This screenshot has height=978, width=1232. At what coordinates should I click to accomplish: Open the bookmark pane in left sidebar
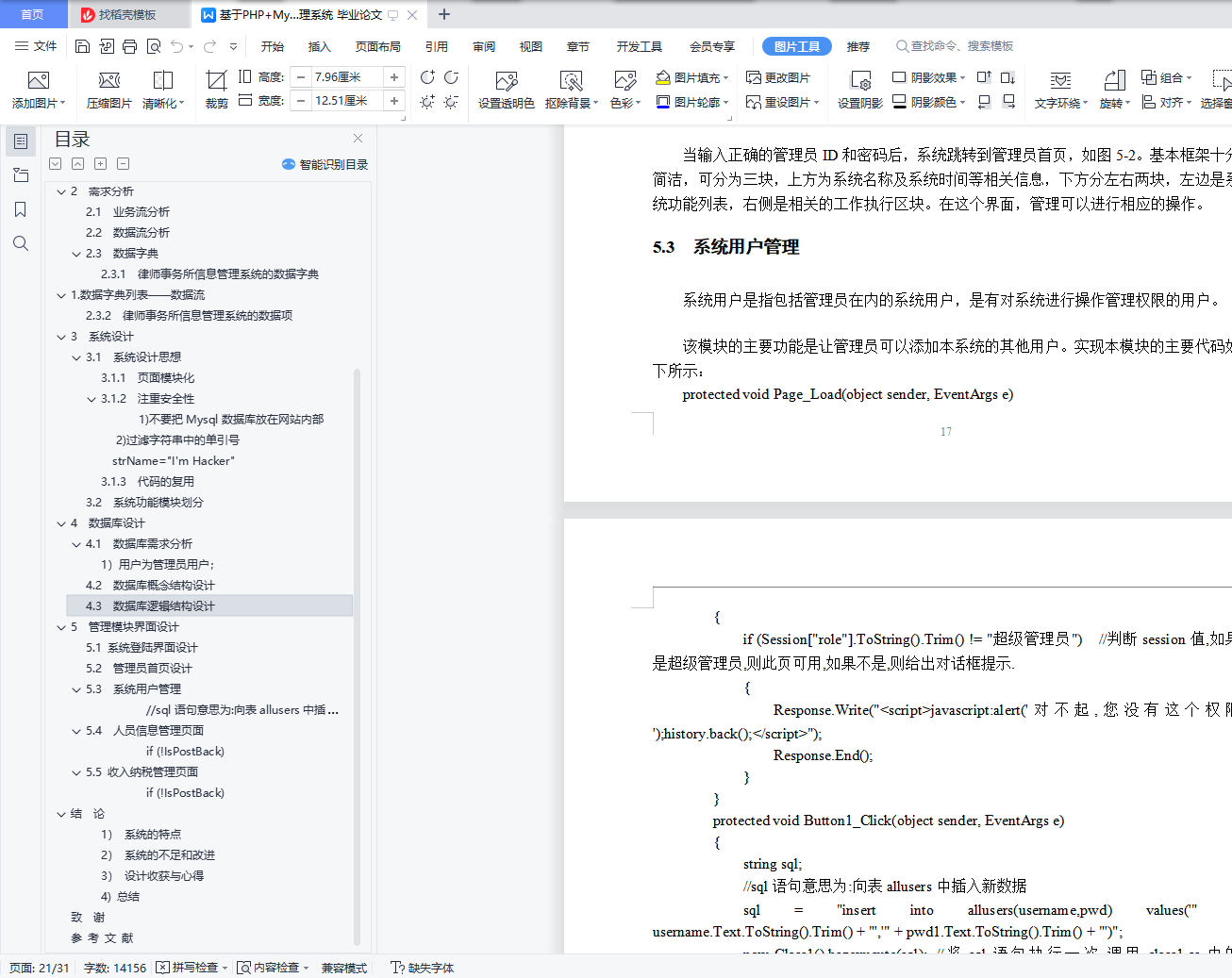point(21,209)
